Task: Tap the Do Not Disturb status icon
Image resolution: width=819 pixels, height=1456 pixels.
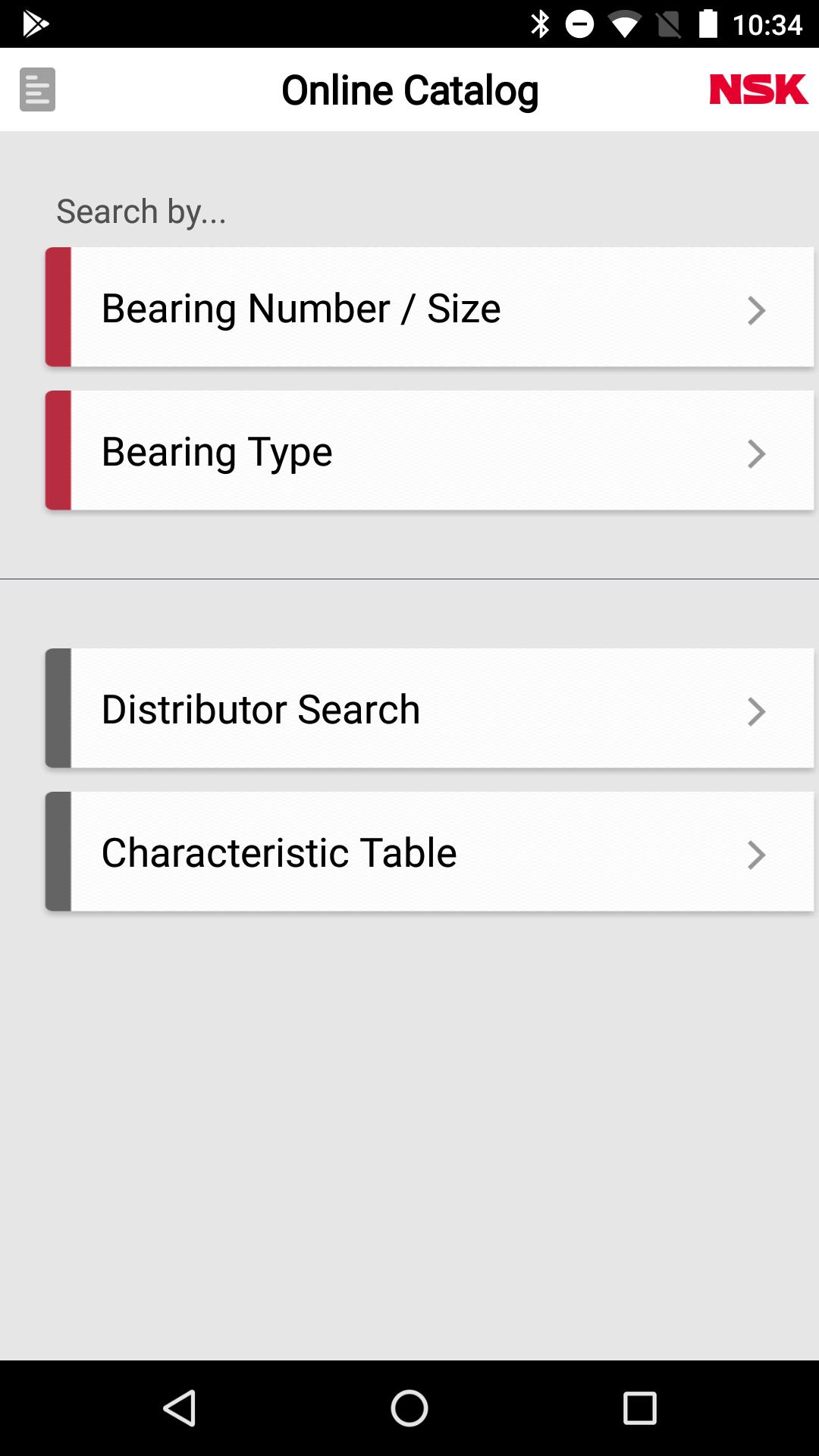Action: coord(579,24)
